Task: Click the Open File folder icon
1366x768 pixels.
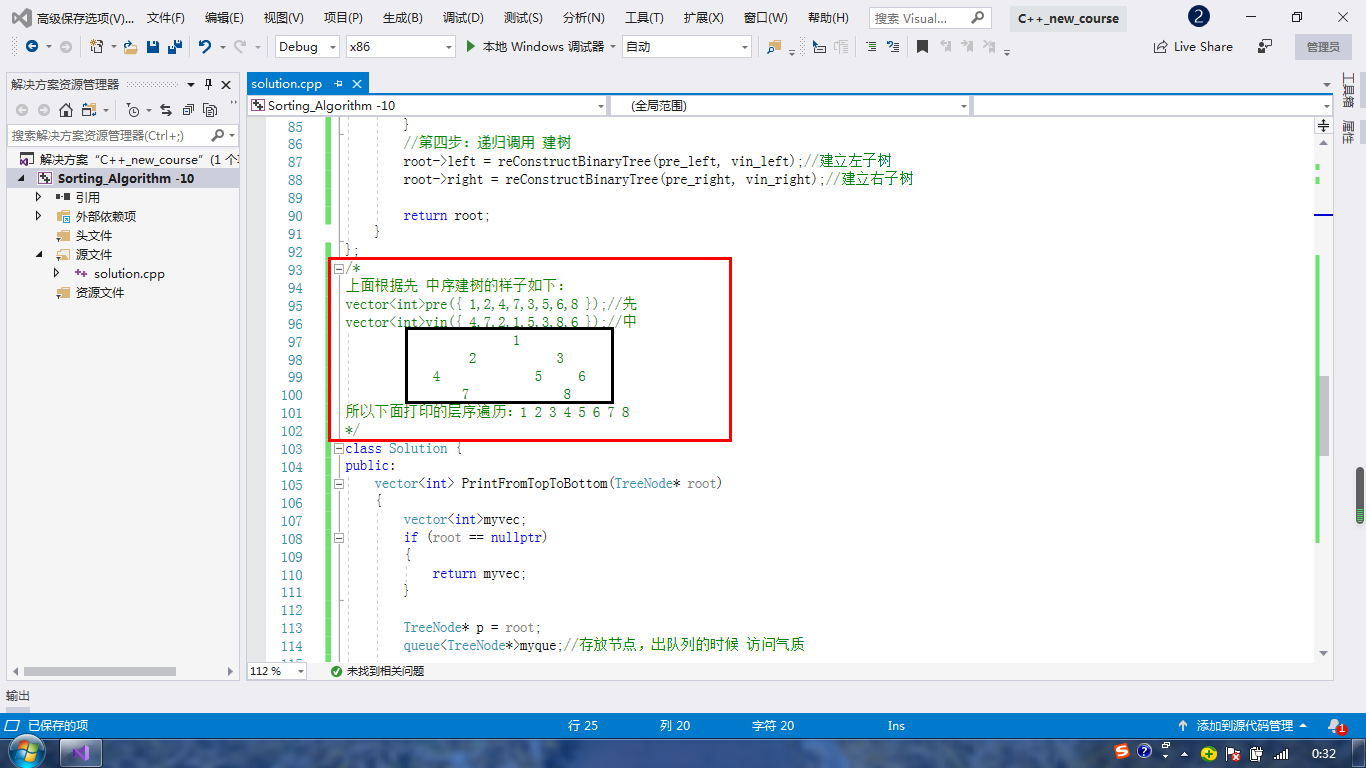Action: coord(133,46)
